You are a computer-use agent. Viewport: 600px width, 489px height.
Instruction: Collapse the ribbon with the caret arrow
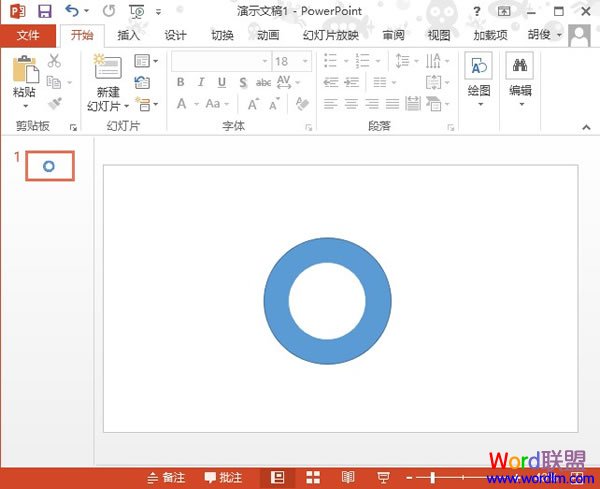[x=586, y=127]
